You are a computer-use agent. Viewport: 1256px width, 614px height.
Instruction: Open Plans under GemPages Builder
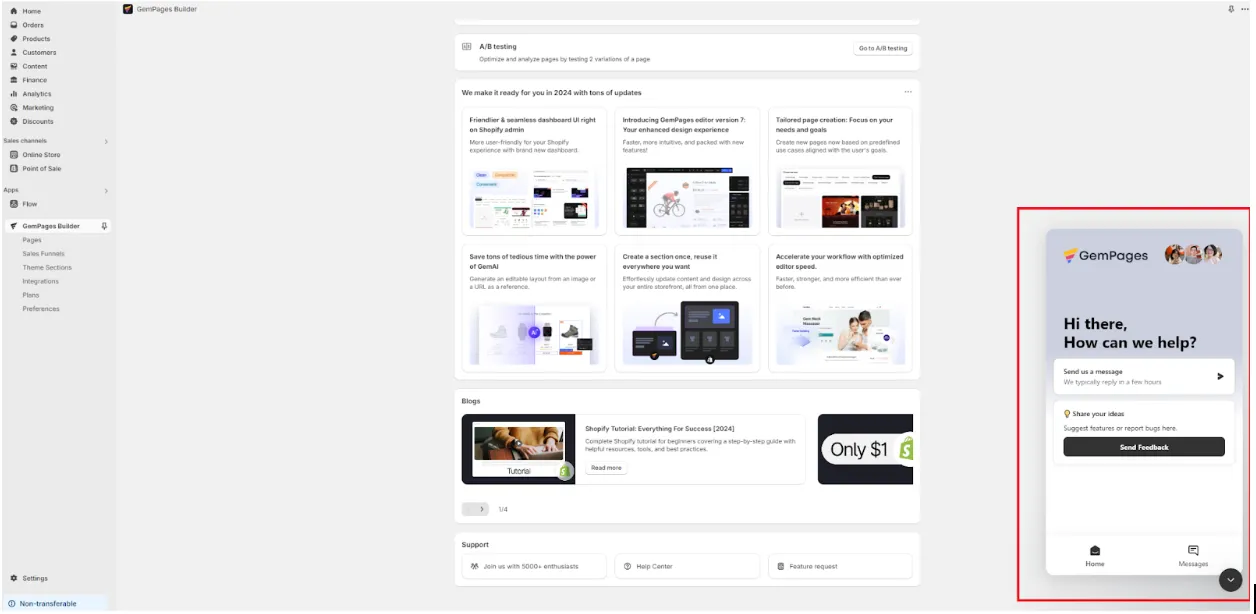[x=32, y=295]
